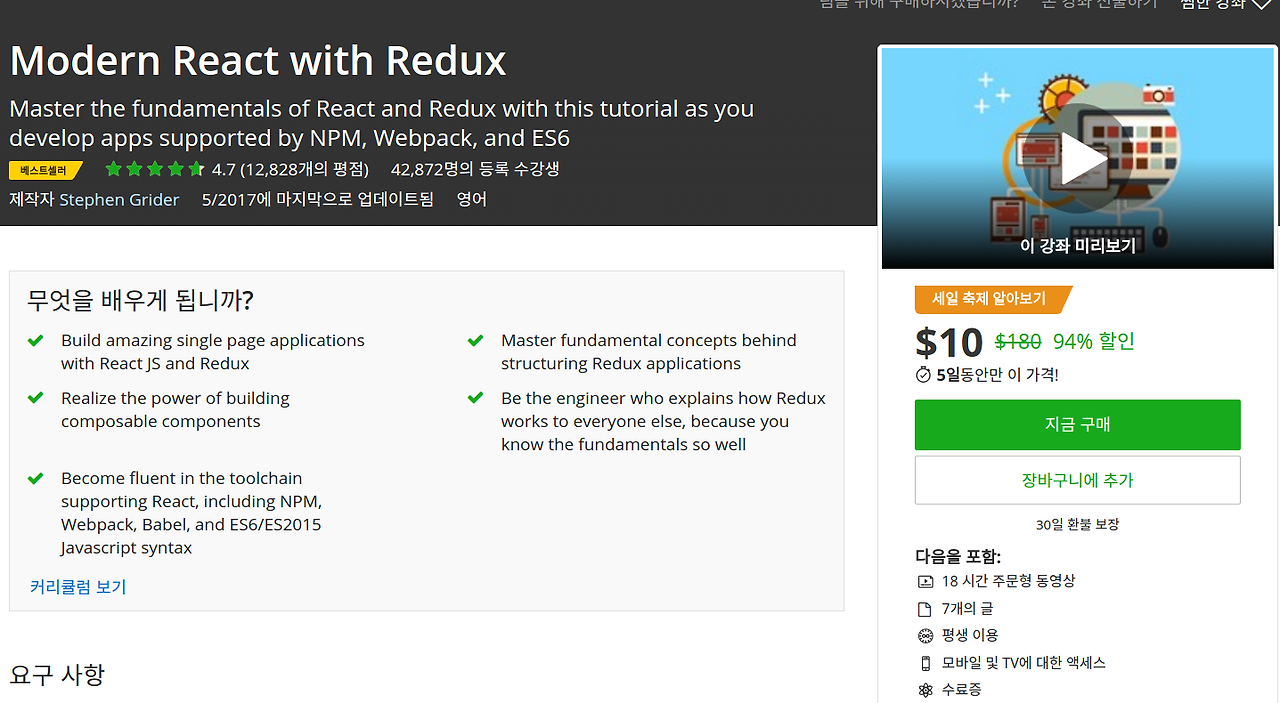Click the 94% 할인 discount text
1280x703 pixels.
(x=1094, y=341)
